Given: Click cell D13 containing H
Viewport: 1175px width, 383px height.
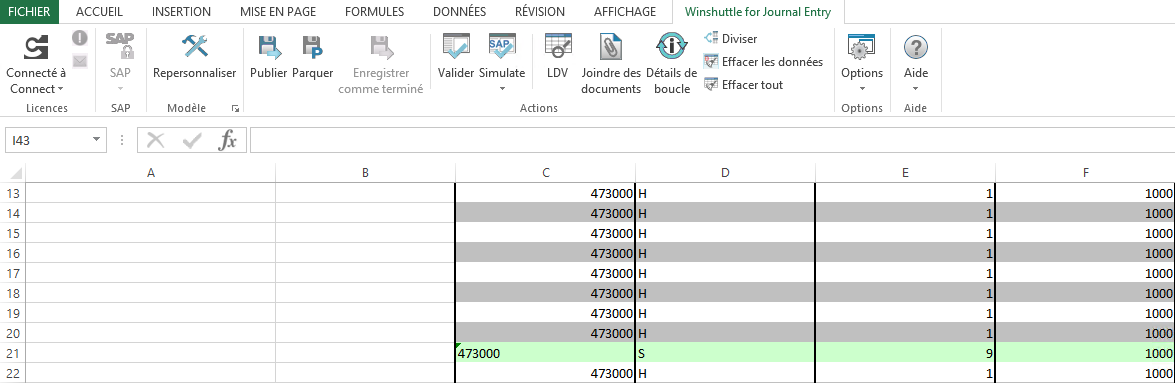Looking at the screenshot, I should pyautogui.click(x=725, y=193).
